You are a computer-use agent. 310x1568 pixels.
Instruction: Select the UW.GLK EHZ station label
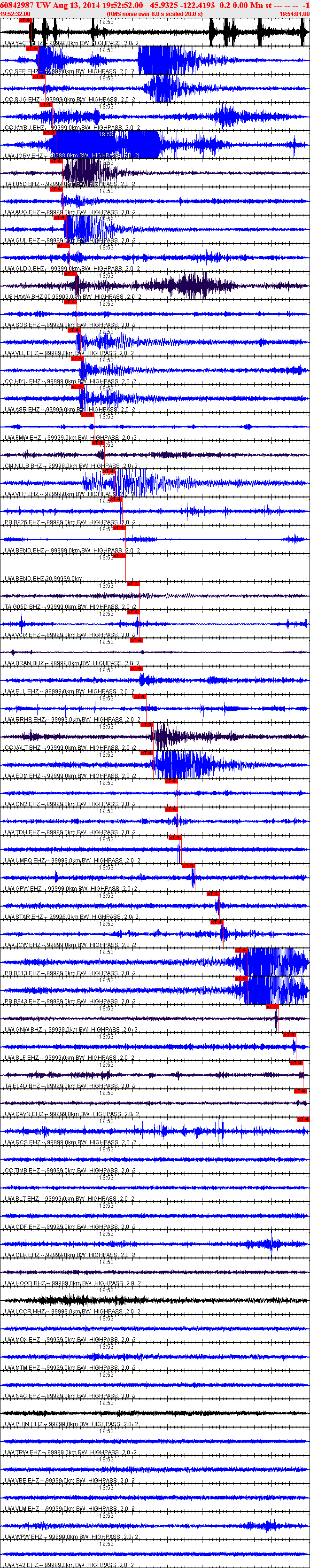point(70,1255)
